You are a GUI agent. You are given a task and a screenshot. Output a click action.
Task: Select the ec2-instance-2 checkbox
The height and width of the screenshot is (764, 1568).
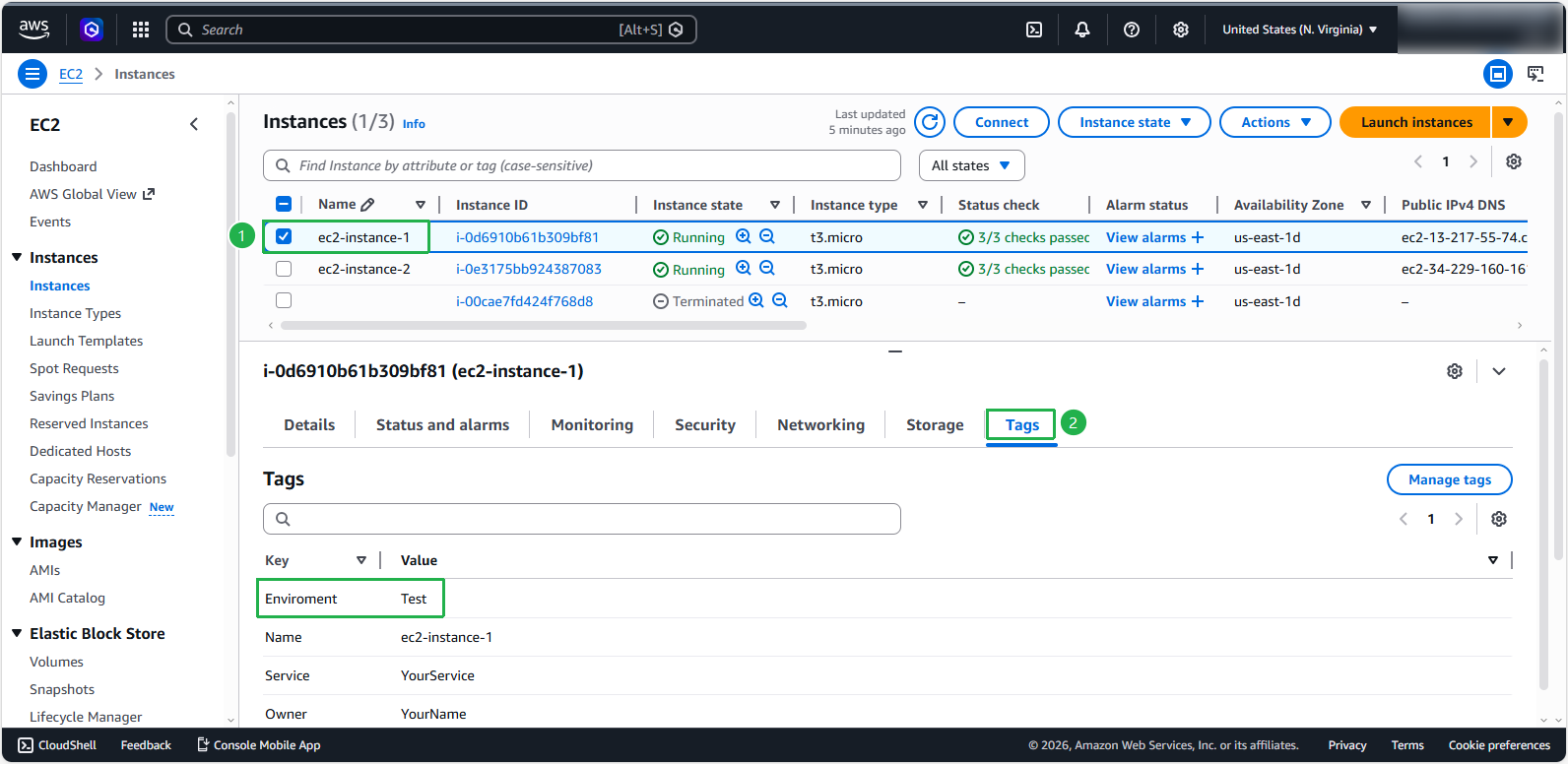click(x=284, y=269)
